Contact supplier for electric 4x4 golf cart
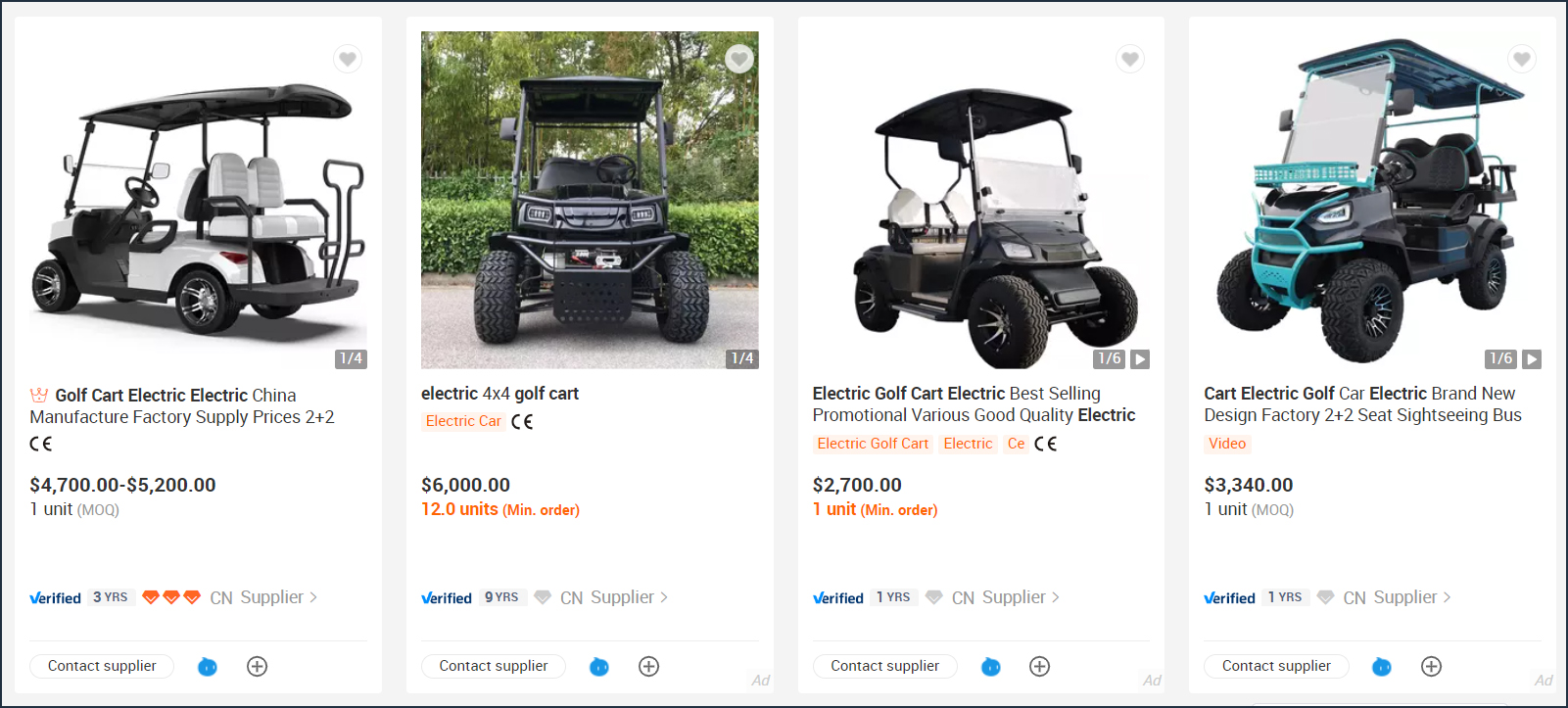1568x708 pixels. click(x=494, y=666)
